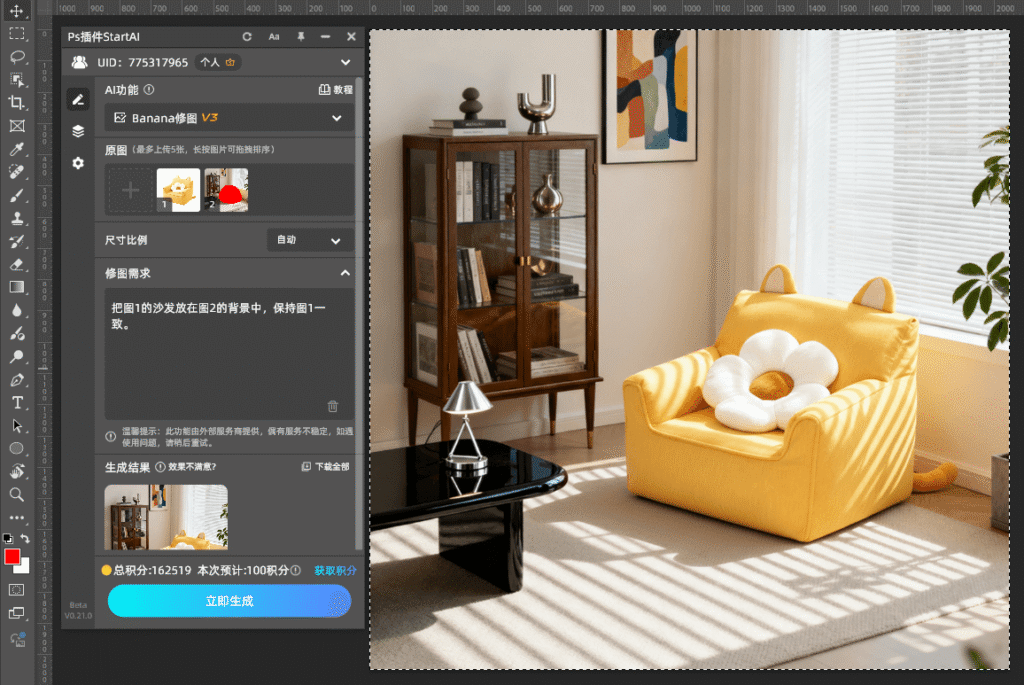
Task: Swap foreground and background colors
Action: pyautogui.click(x=25, y=539)
